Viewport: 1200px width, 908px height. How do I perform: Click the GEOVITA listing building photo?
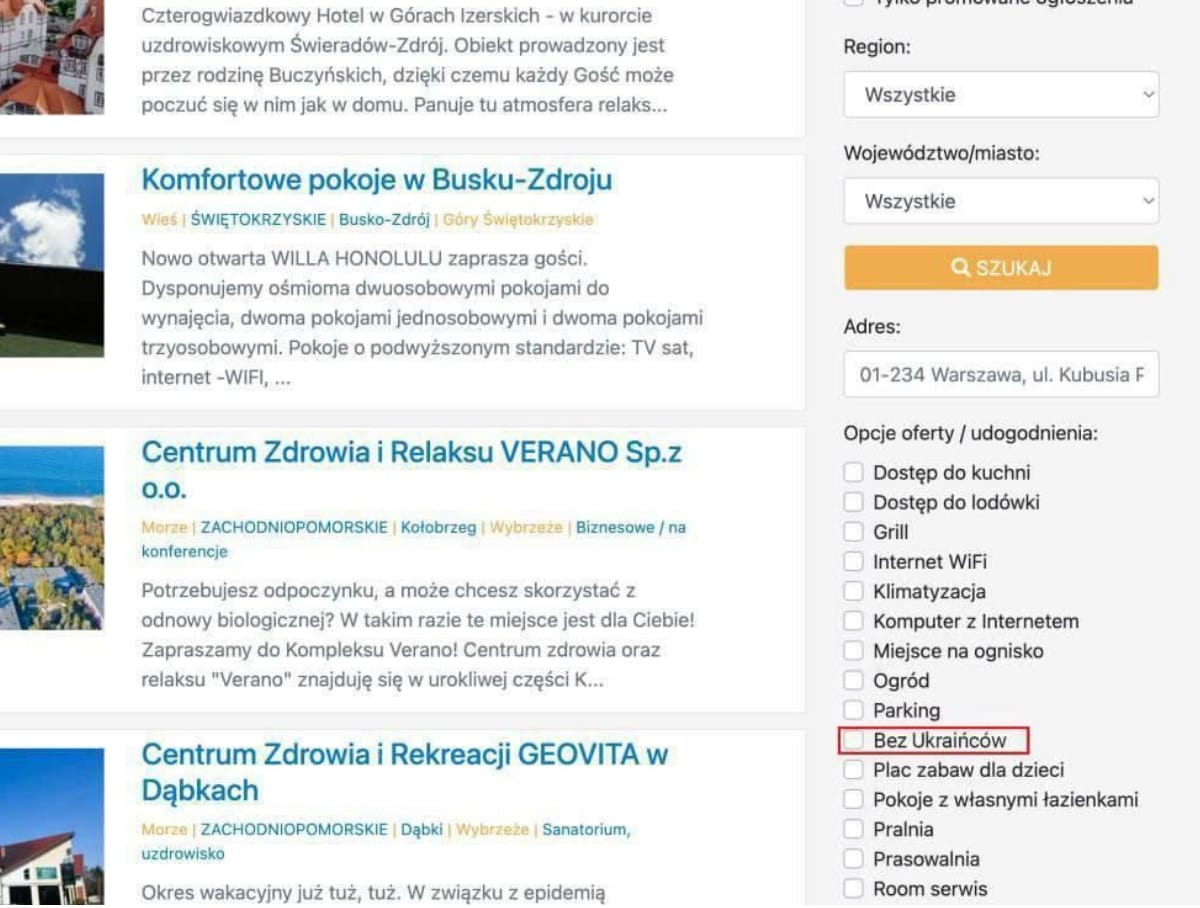(x=52, y=828)
